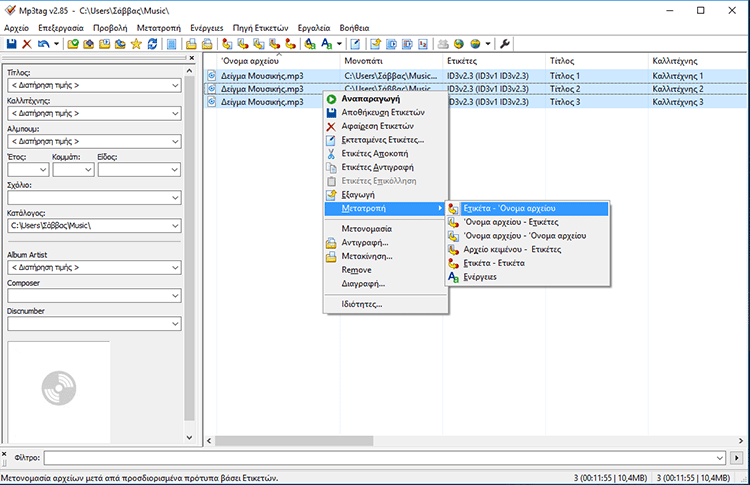The image size is (750, 485).
Task: Sort by the Καλλιτέχνης column header
Action: [698, 61]
